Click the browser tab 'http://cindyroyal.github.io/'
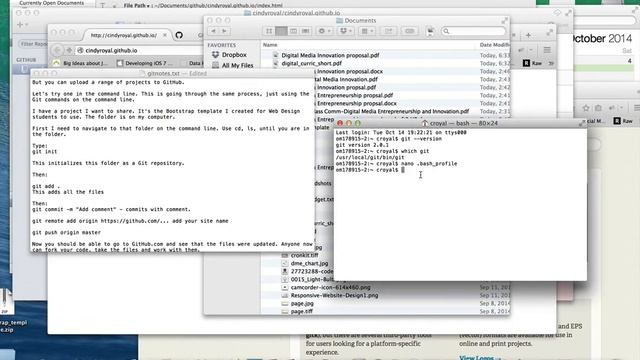 124,36
